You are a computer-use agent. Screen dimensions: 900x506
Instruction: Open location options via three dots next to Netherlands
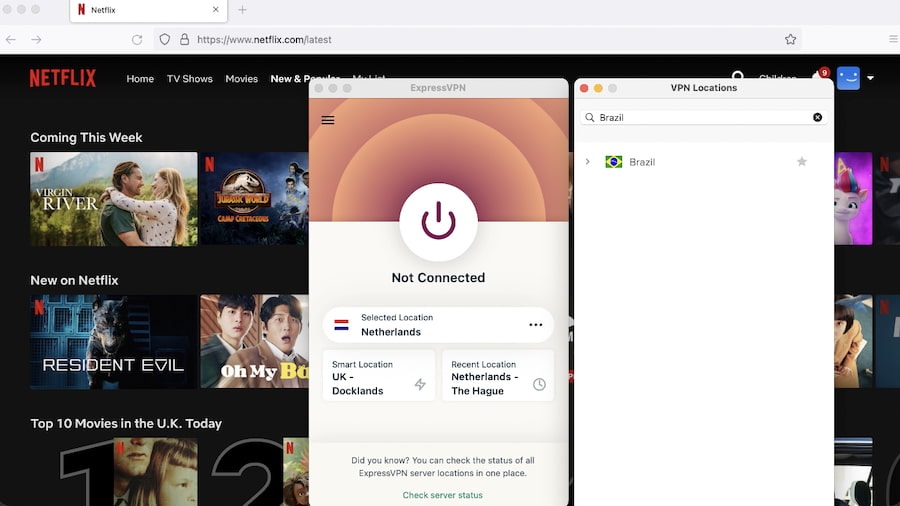(536, 325)
